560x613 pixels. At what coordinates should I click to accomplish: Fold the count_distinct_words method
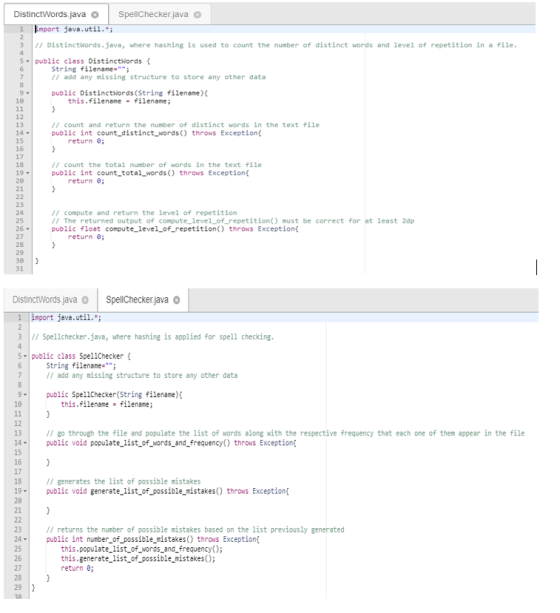point(28,133)
